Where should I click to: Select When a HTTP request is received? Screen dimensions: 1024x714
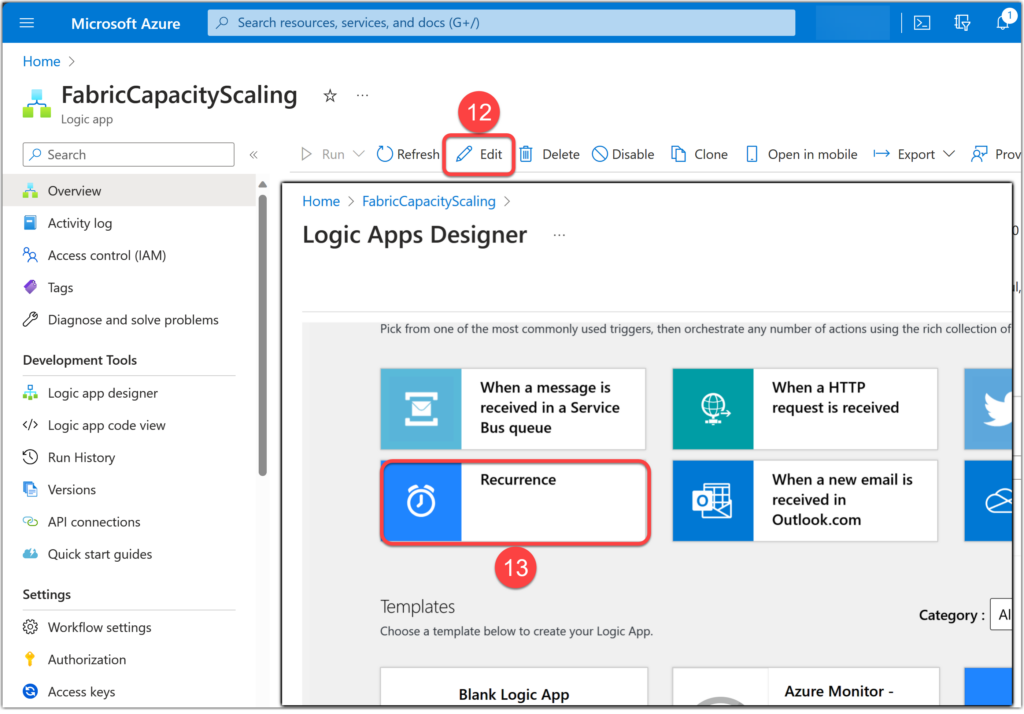(805, 408)
